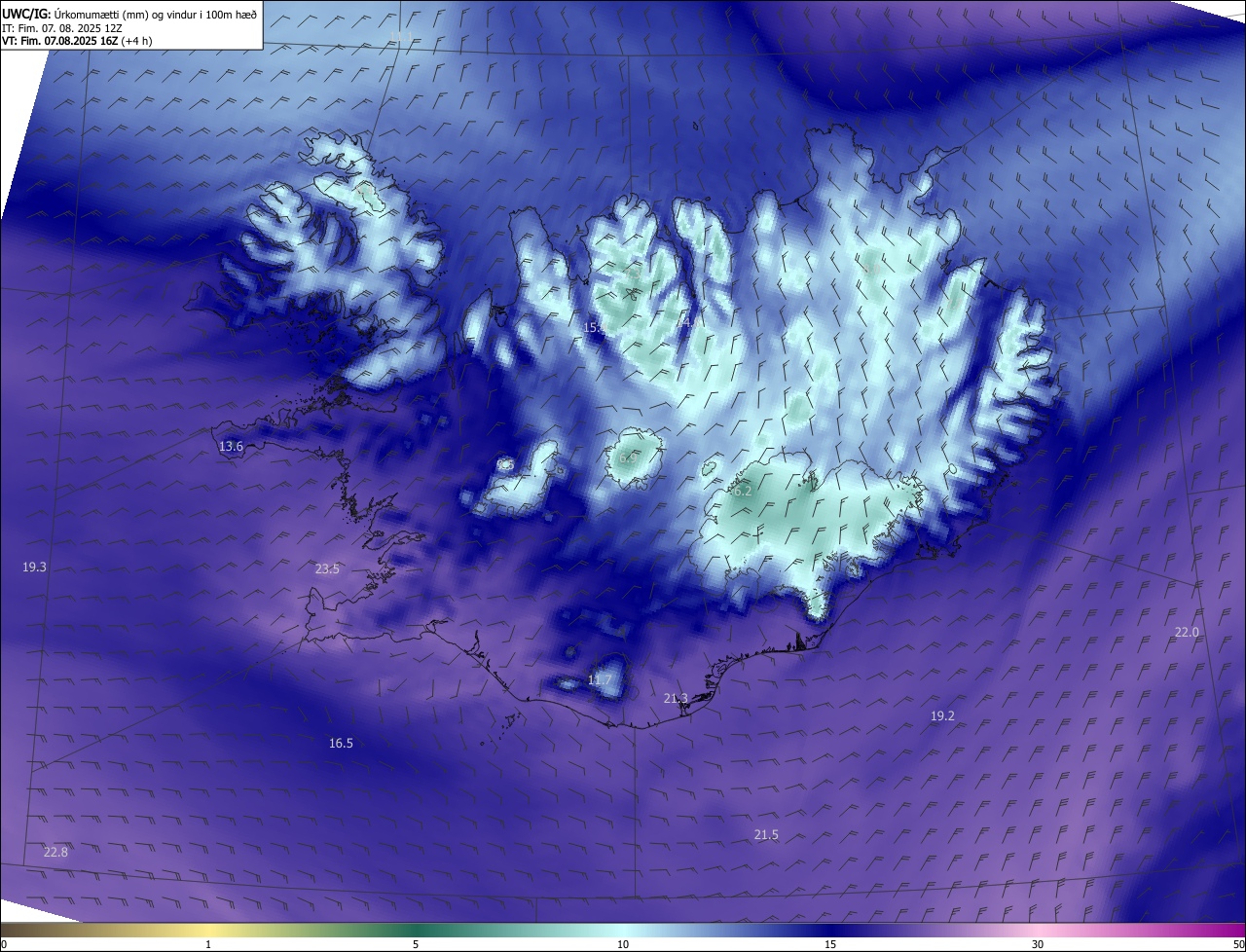Screen dimensions: 1246x952
Task: Click the 16.5 value label
Action: click(x=341, y=744)
